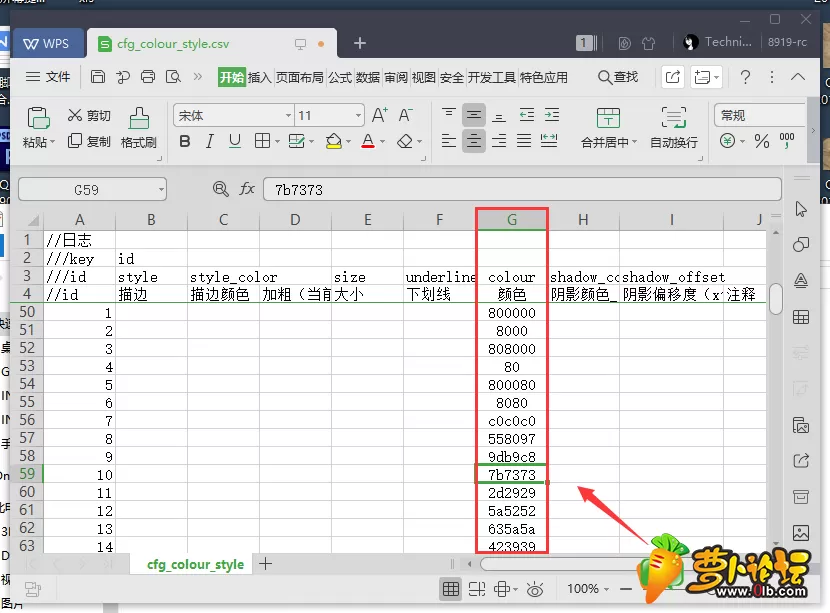
Task: Click the currency format icon
Action: [x=727, y=141]
